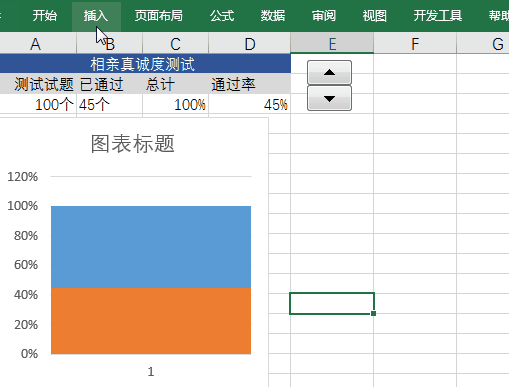Image resolution: width=509 pixels, height=387 pixels.
Task: Open the 视图 ribbon tab
Action: (375, 16)
